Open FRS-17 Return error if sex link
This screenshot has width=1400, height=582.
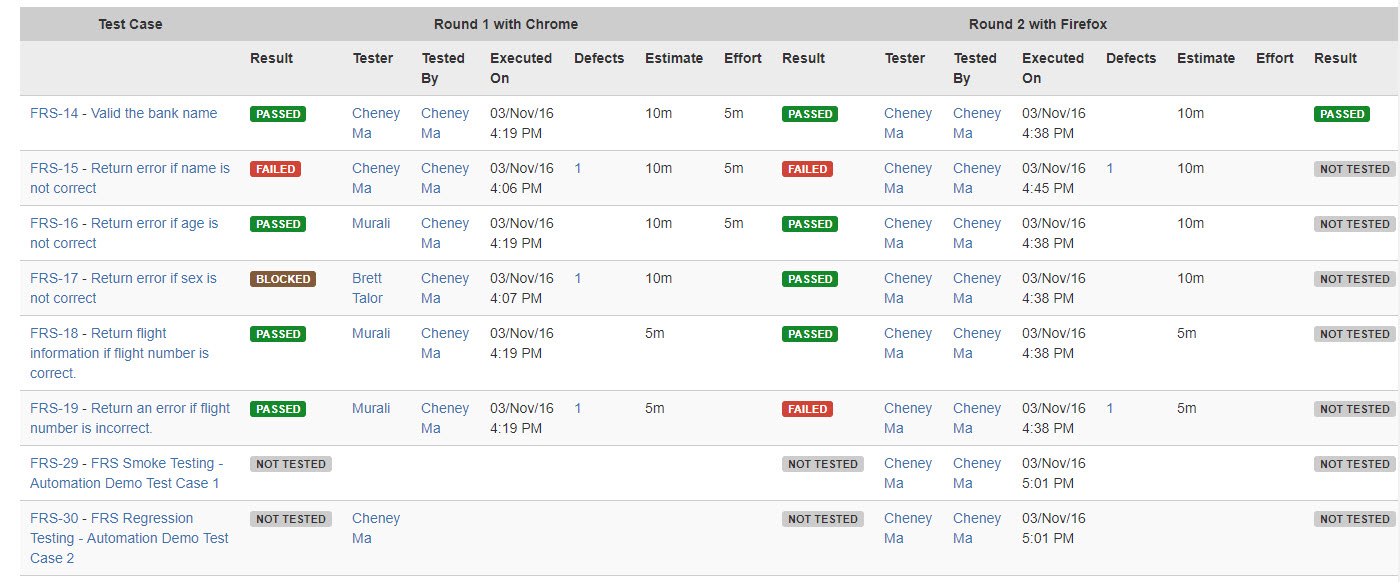pyautogui.click(x=123, y=278)
